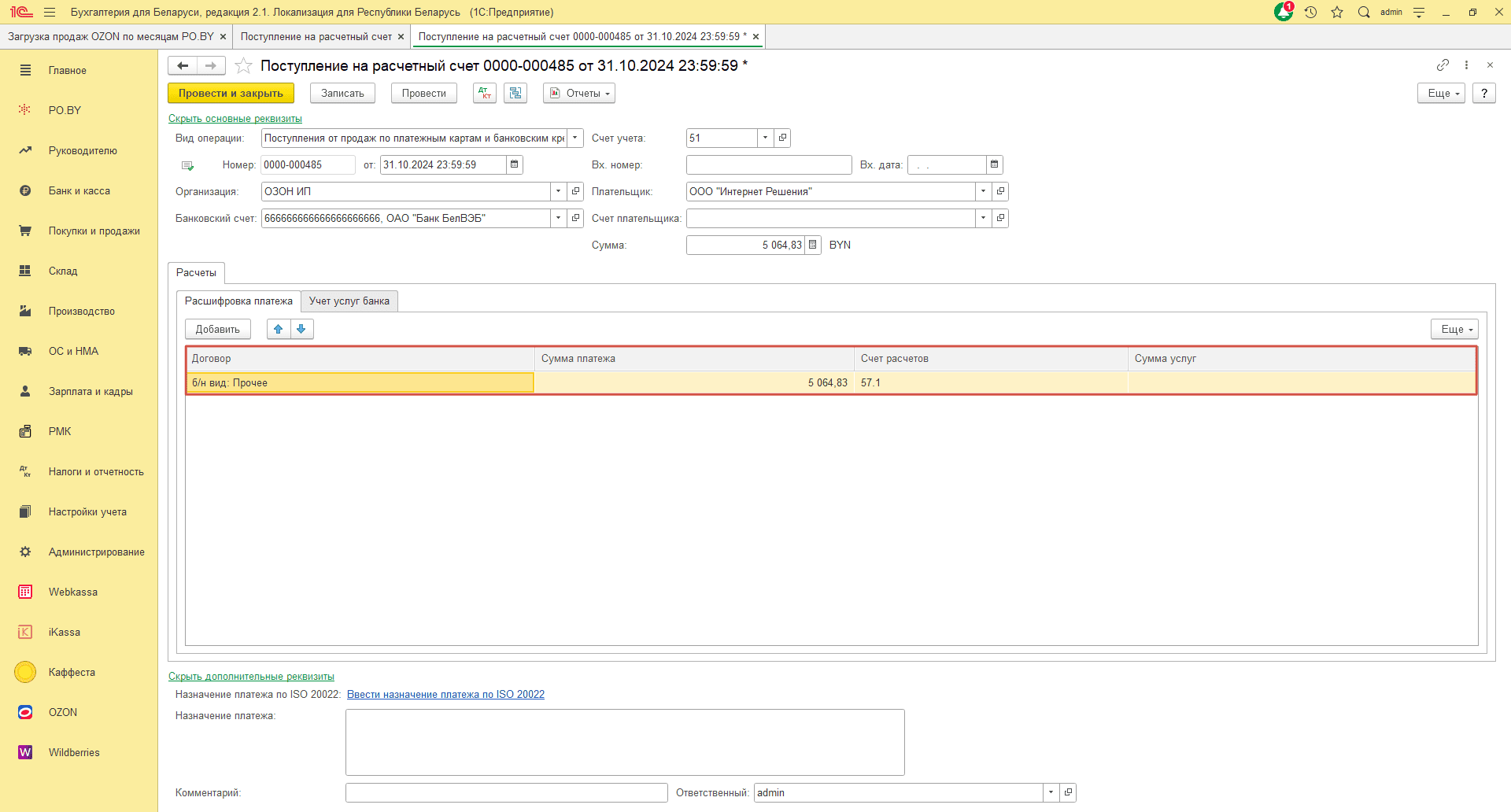Viewport: 1511px width, 812px height.
Task: Move payment row up
Action: pos(279,329)
